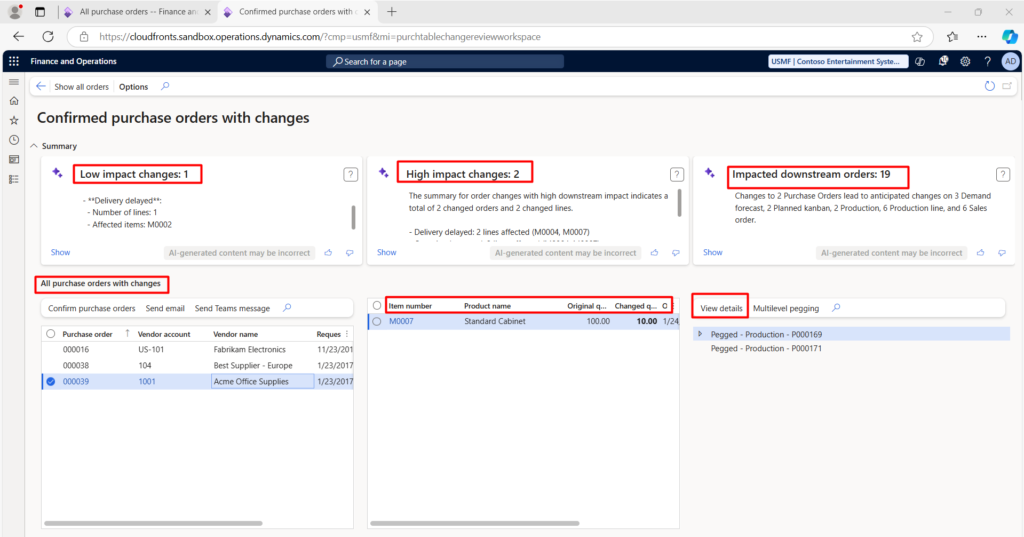Open the Copilot sidebar icon
The height and width of the screenshot is (537, 1024).
(x=1010, y=37)
